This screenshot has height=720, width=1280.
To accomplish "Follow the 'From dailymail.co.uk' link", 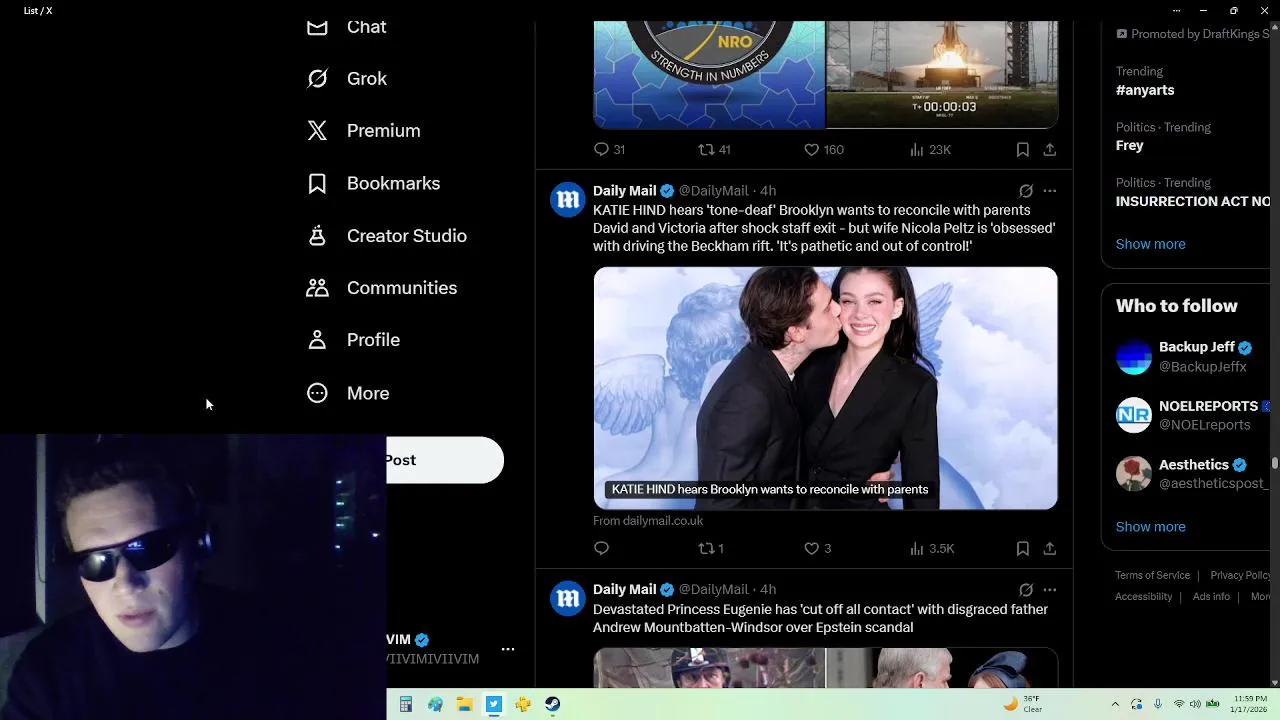I will [x=648, y=521].
